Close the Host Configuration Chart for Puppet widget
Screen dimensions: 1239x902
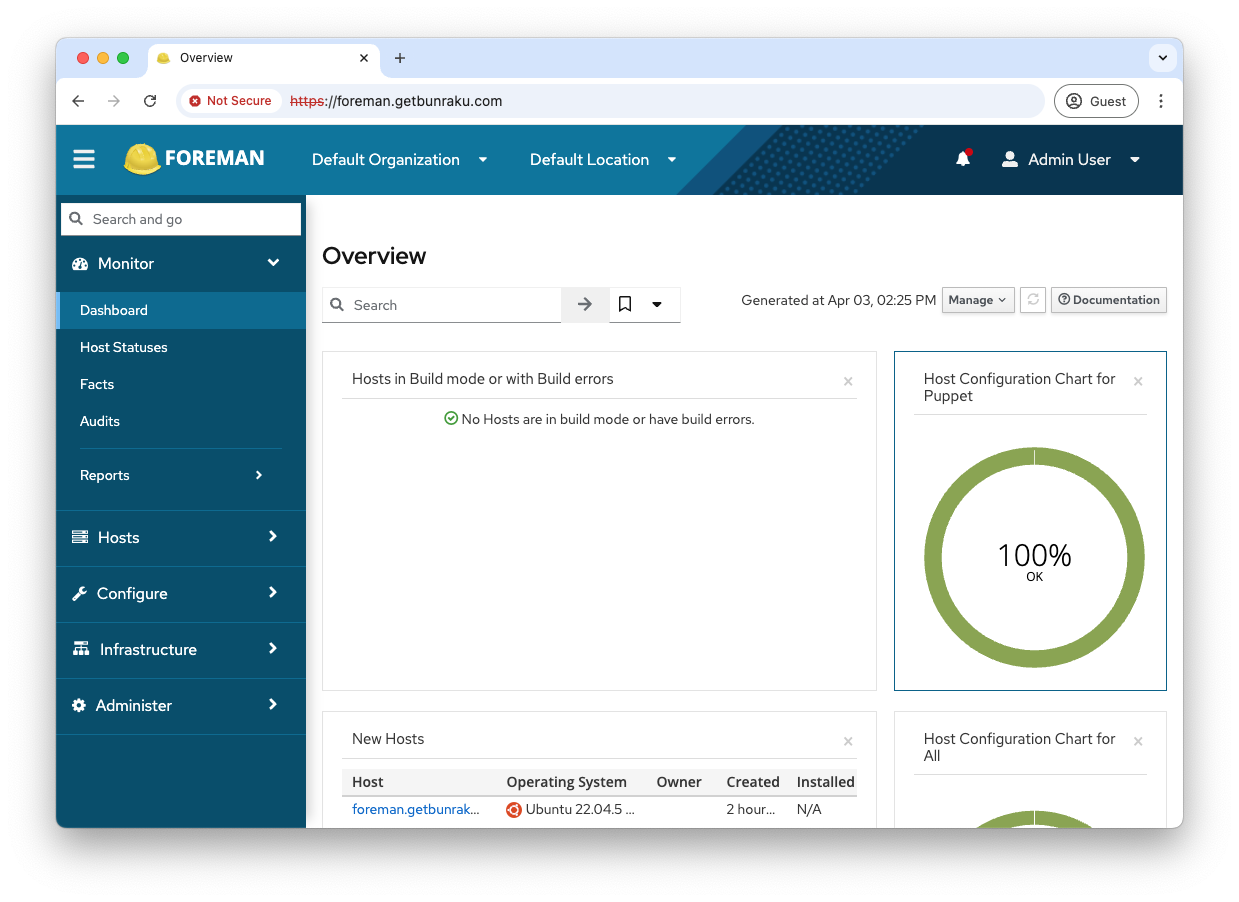(x=1138, y=381)
